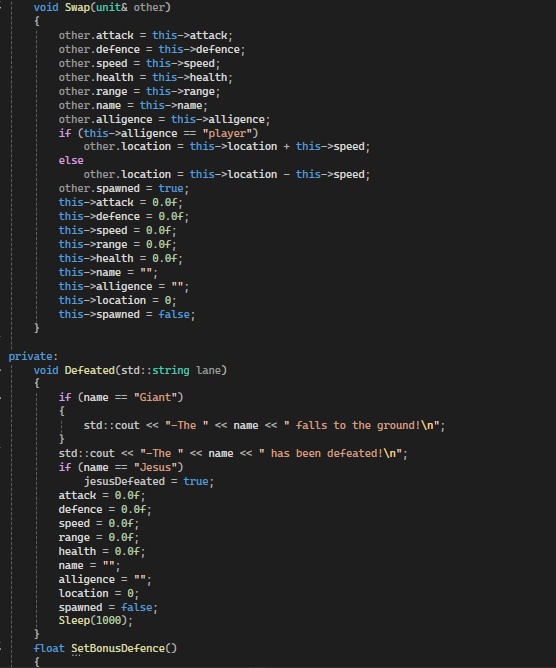Click the 'else' keyword

(x=71, y=161)
